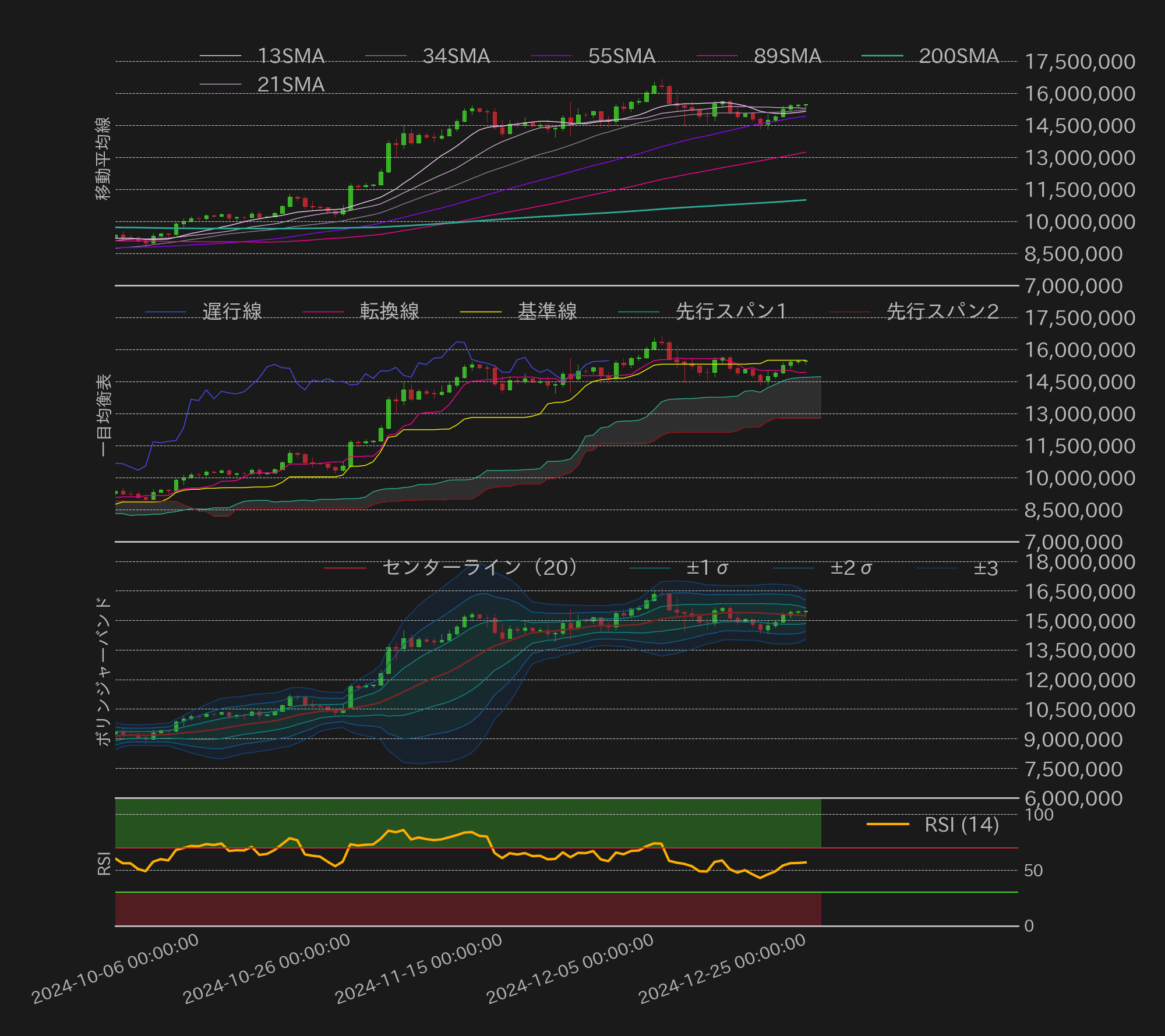This screenshot has width=1165, height=1036.
Task: Click the 一目均衡表 y-axis title
Action: click(103, 415)
